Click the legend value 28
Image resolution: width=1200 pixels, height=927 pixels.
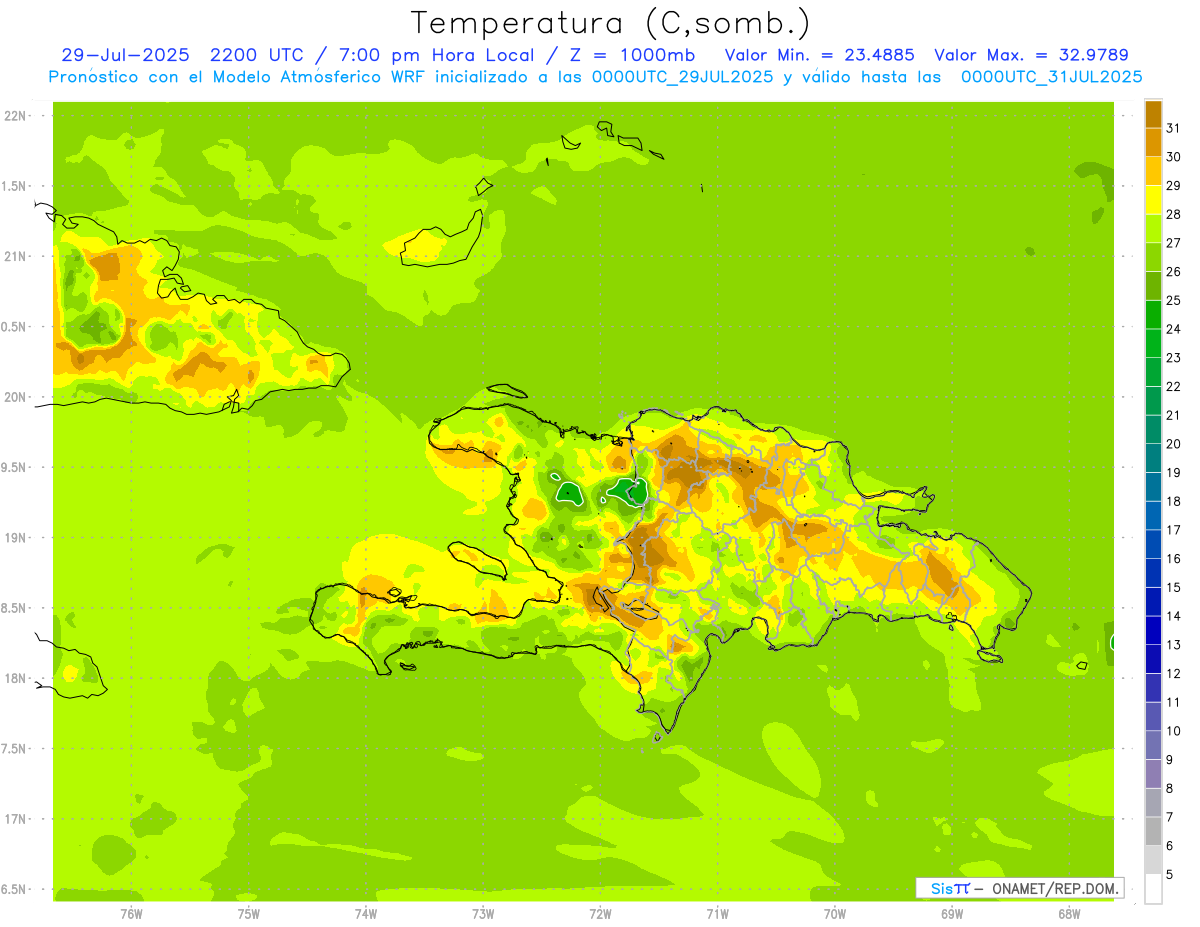point(1173,214)
